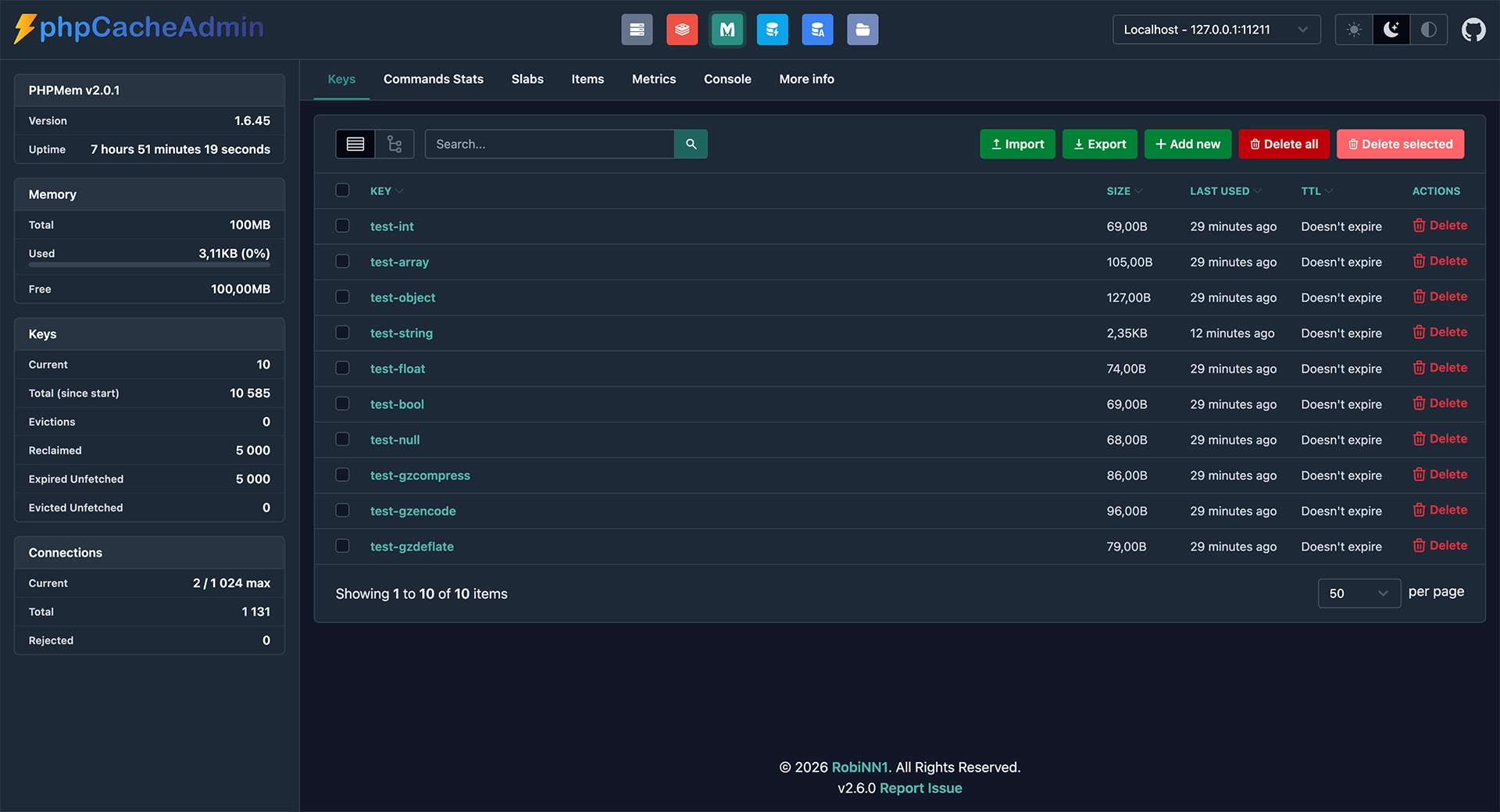This screenshot has width=1500, height=812.
Task: Open the test-int key link
Action: click(x=391, y=226)
